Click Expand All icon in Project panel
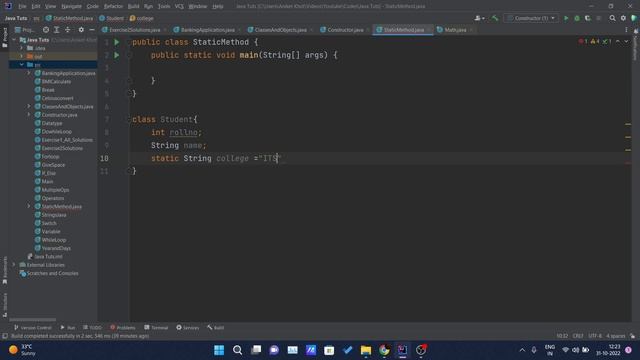The width and height of the screenshot is (640, 360). pos(57,30)
